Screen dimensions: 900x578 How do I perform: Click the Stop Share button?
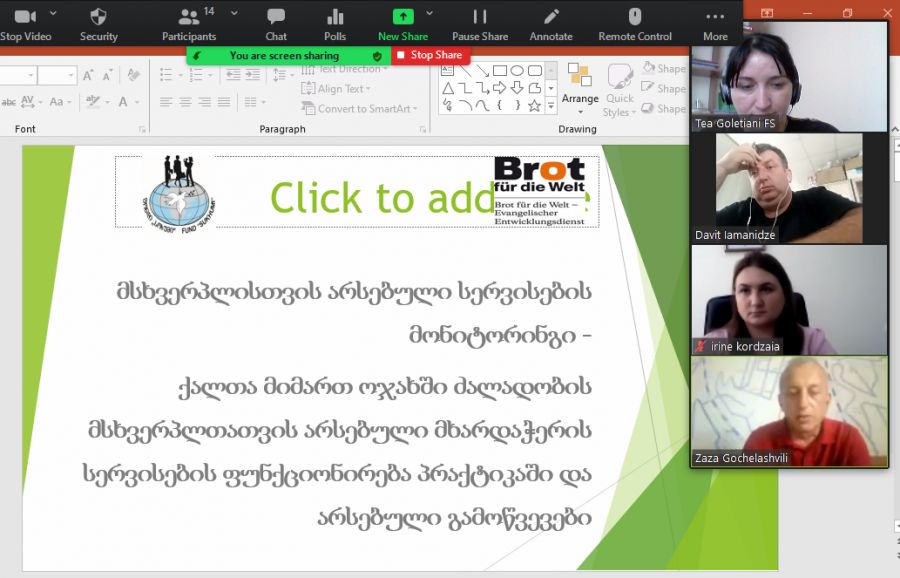click(x=430, y=55)
